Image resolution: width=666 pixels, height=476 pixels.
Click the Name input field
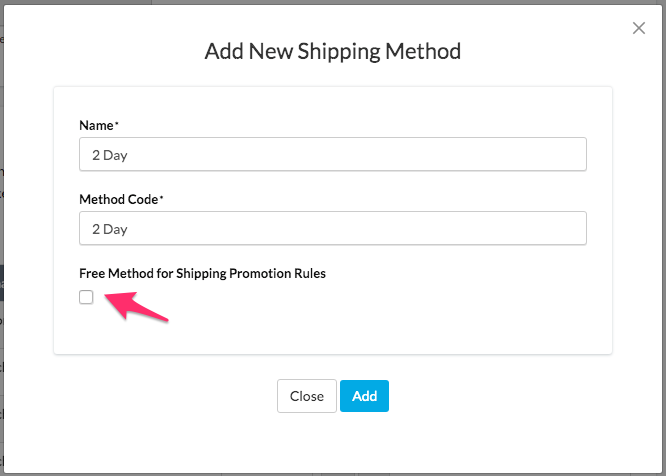pyautogui.click(x=332, y=155)
